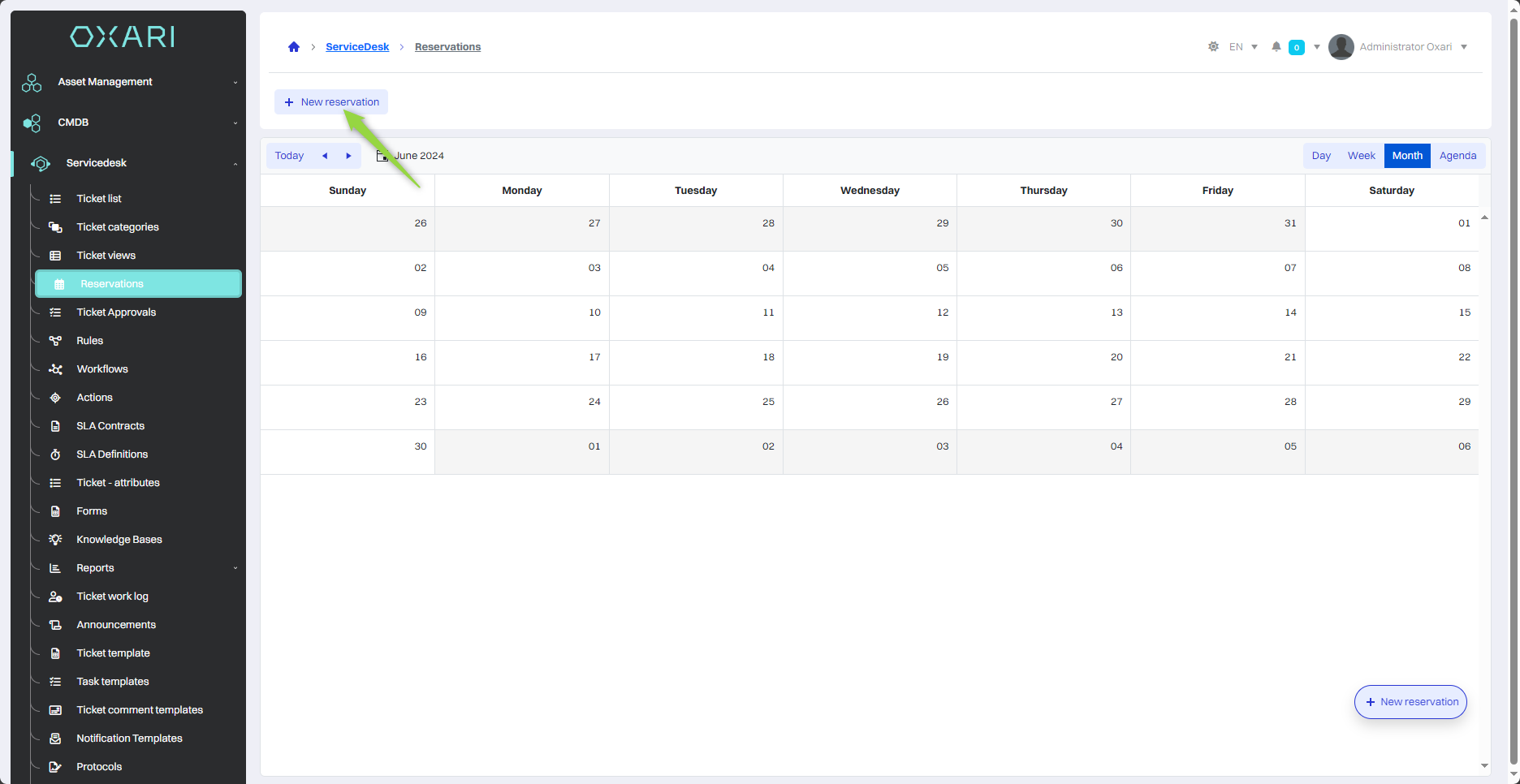
Task: Open the Knowledge Bases sidebar item
Action: 119,540
